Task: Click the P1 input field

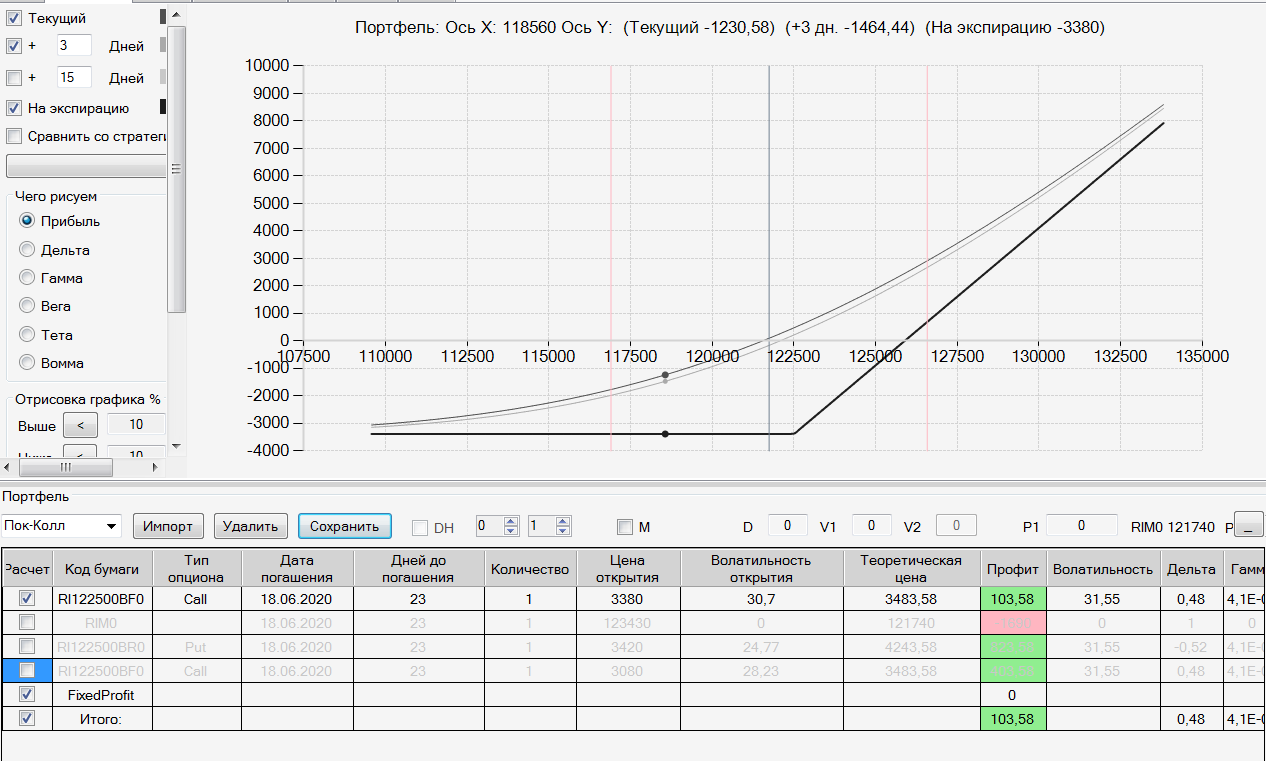Action: pyautogui.click(x=1082, y=525)
